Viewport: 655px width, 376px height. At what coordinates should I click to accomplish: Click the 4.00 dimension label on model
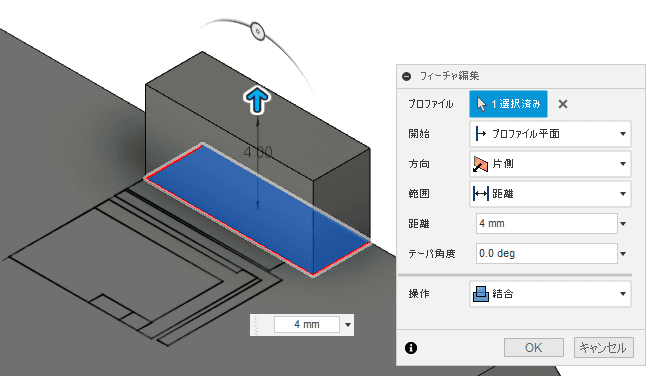click(258, 152)
